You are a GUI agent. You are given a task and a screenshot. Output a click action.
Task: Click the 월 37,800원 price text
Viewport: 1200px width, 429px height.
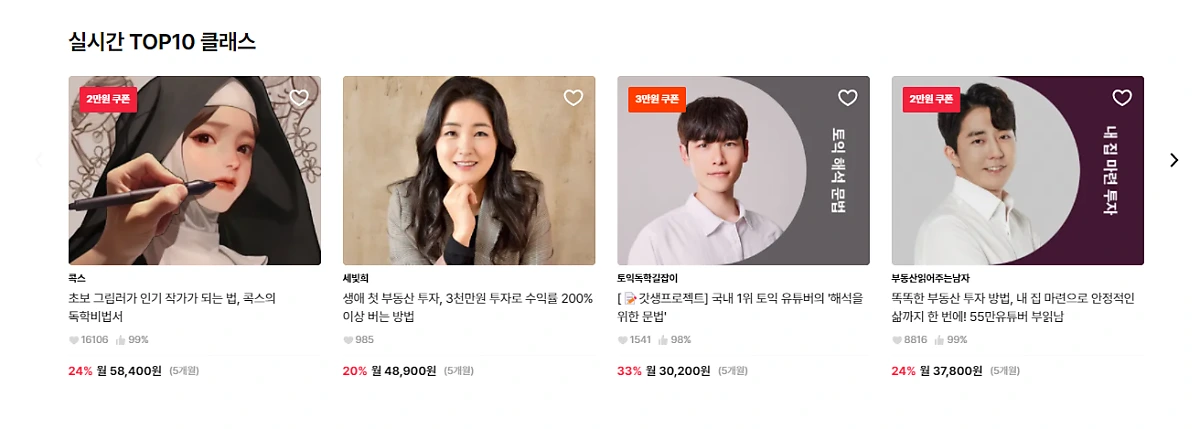[952, 371]
